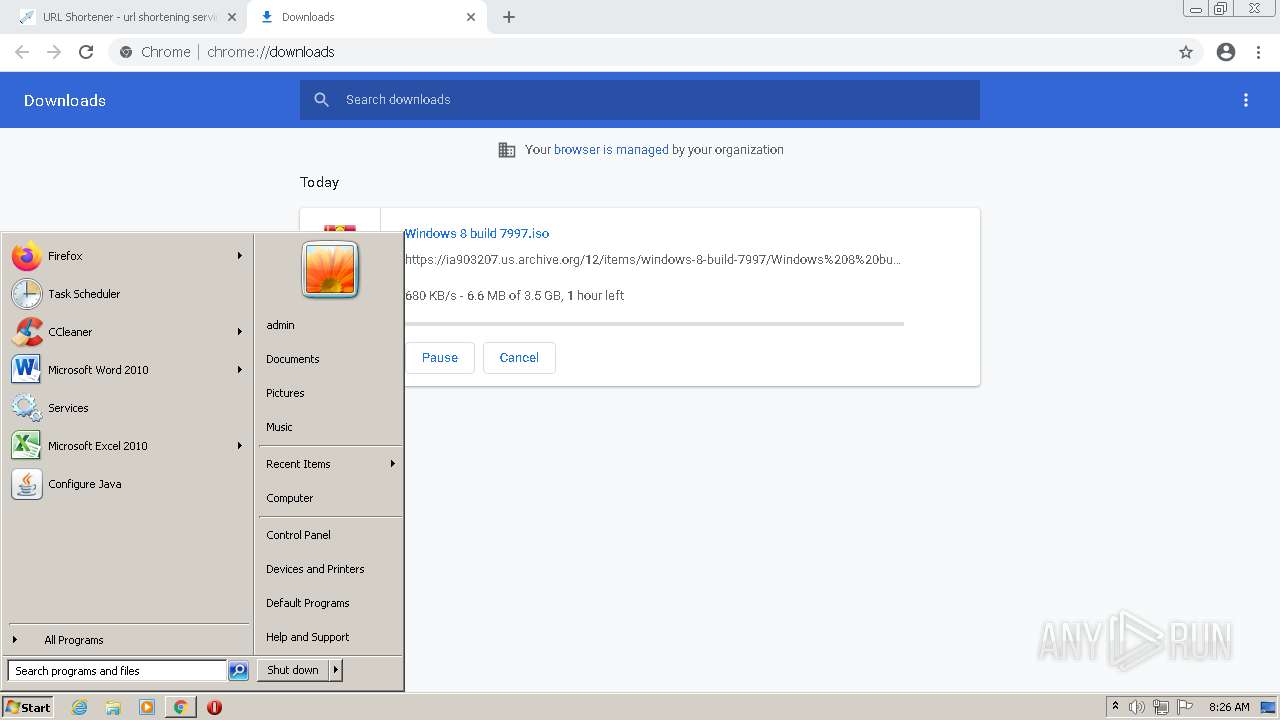Open Pictures from Start menu

click(285, 393)
